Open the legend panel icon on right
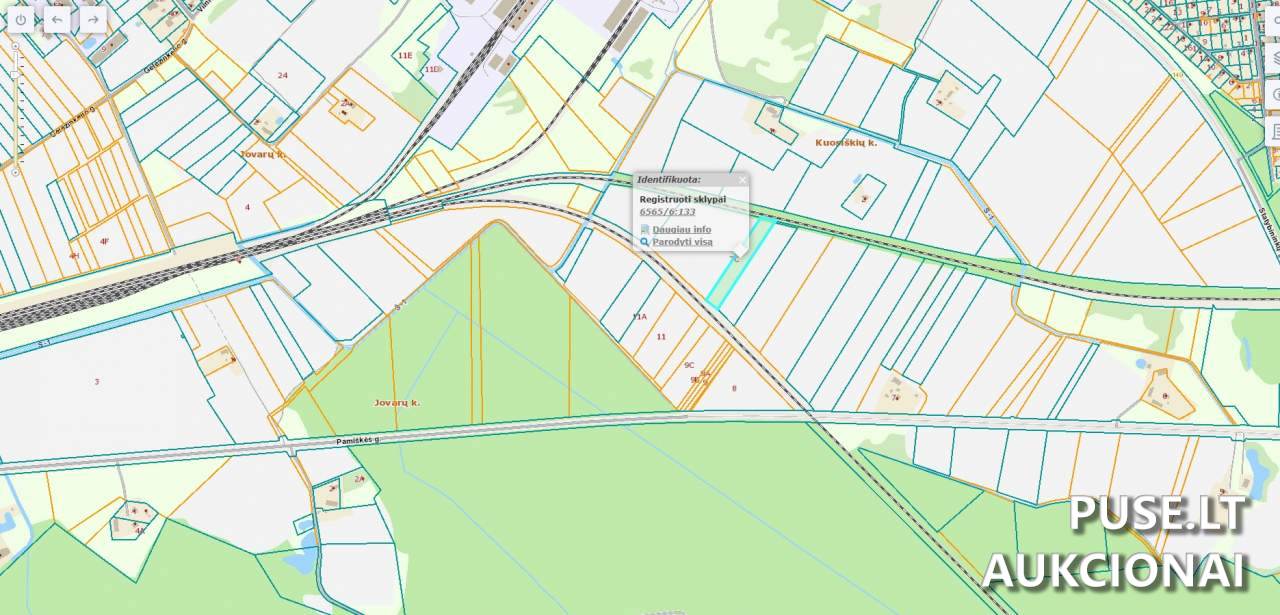This screenshot has height=615, width=1280. pyautogui.click(x=1274, y=131)
